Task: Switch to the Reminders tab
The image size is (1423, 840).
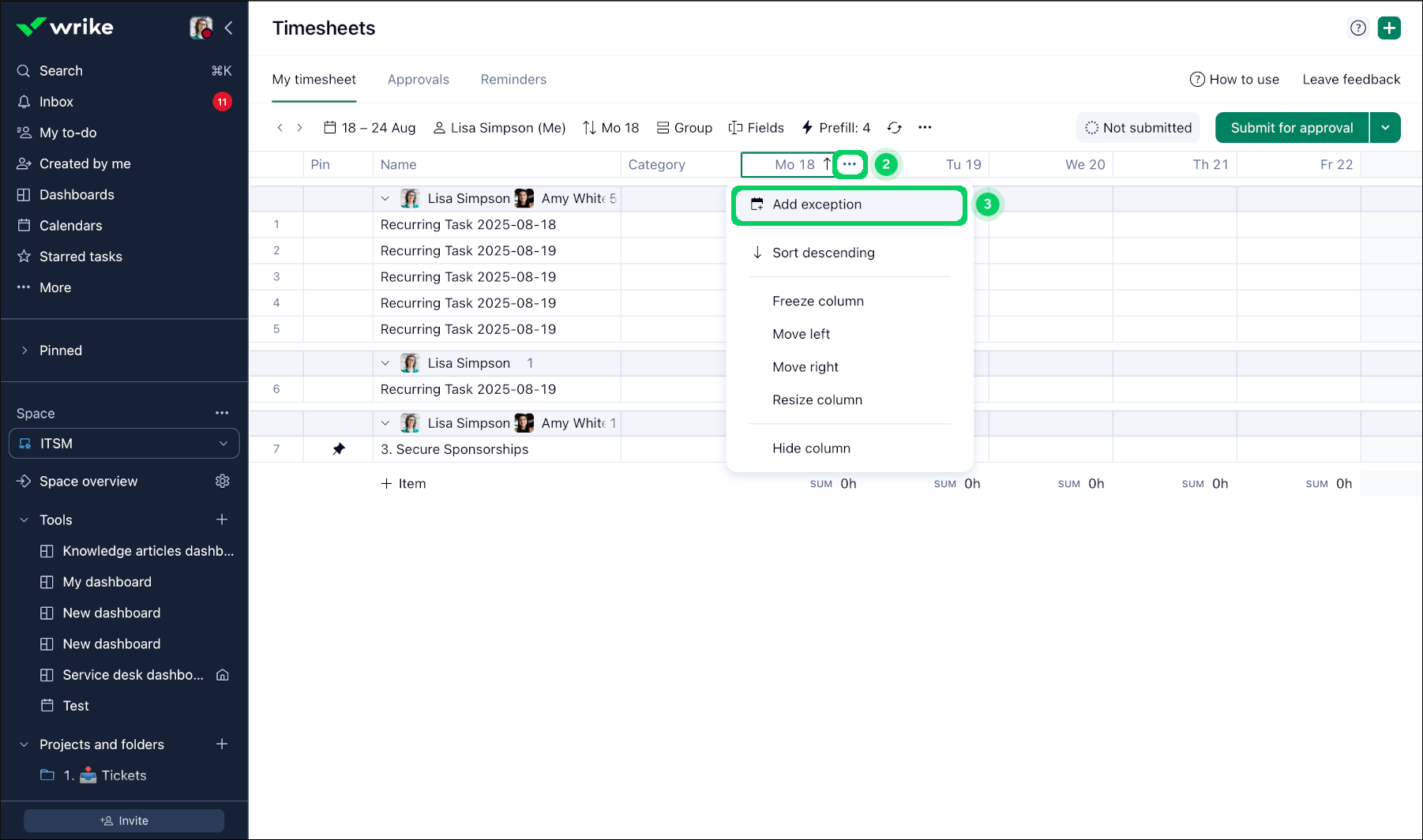Action: point(513,80)
